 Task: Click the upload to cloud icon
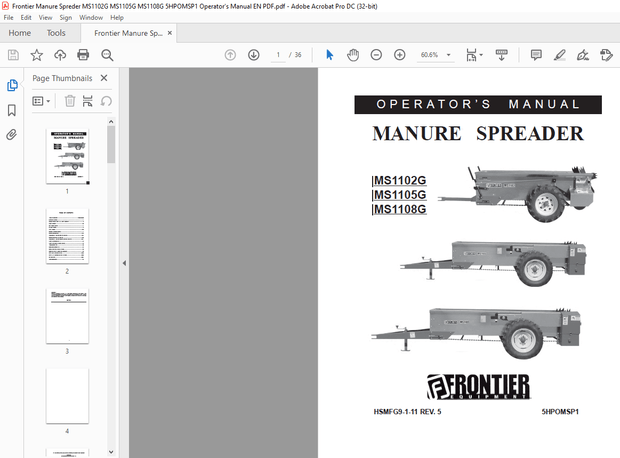point(60,55)
